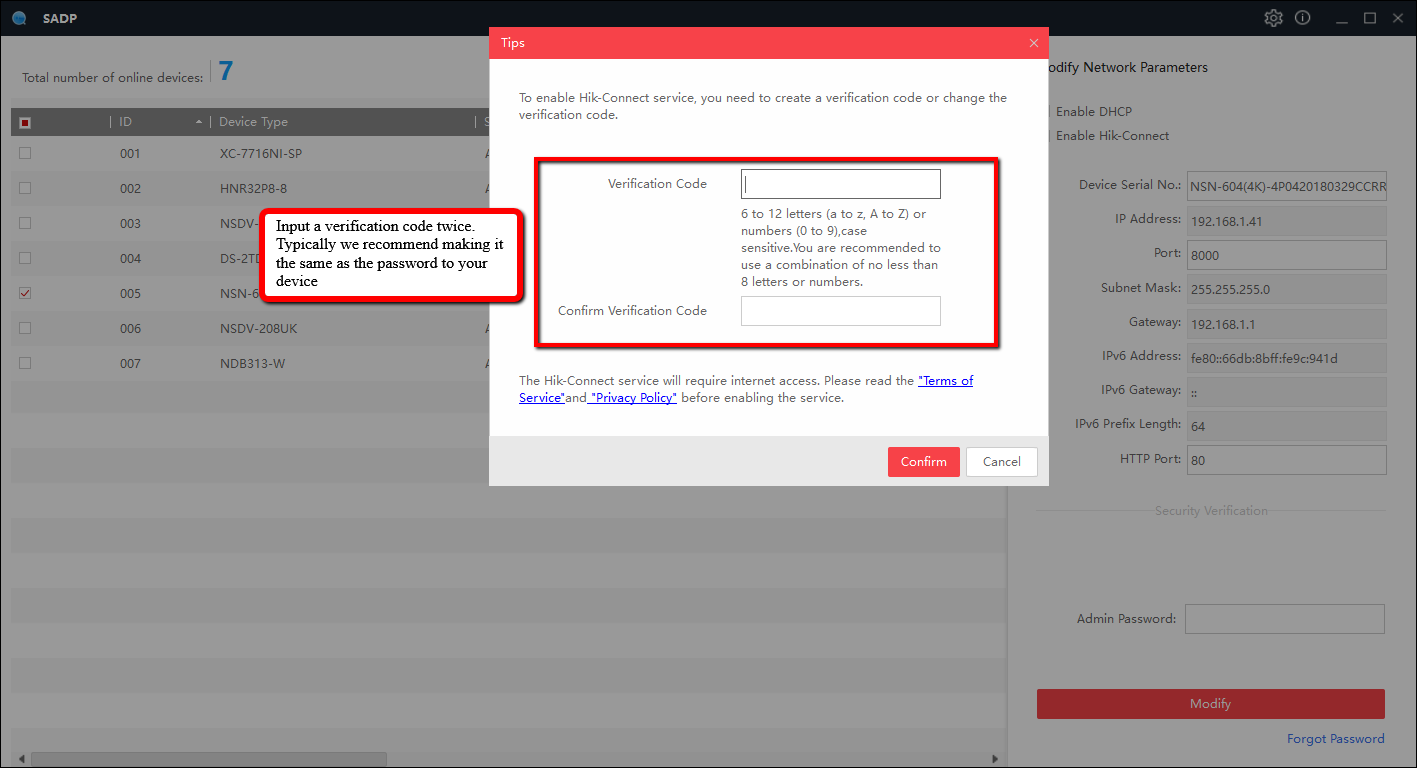Open the Terms of Service link
The width and height of the screenshot is (1417, 768).
(945, 381)
